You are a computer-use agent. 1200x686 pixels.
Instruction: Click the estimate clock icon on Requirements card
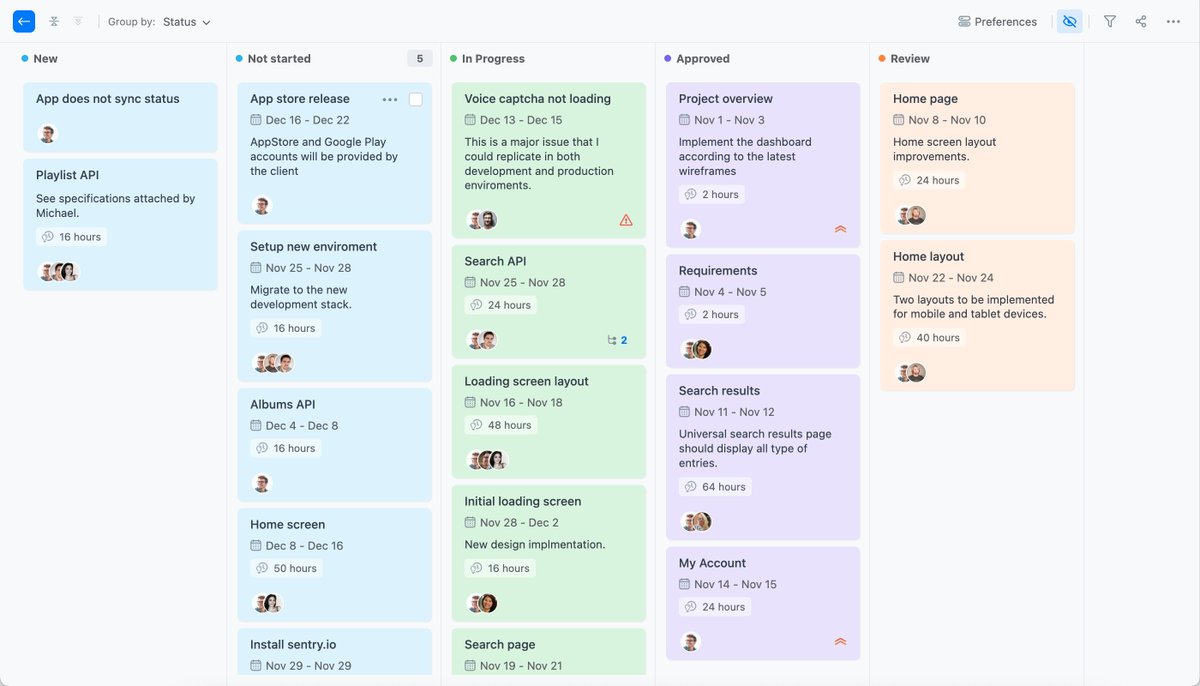point(692,315)
